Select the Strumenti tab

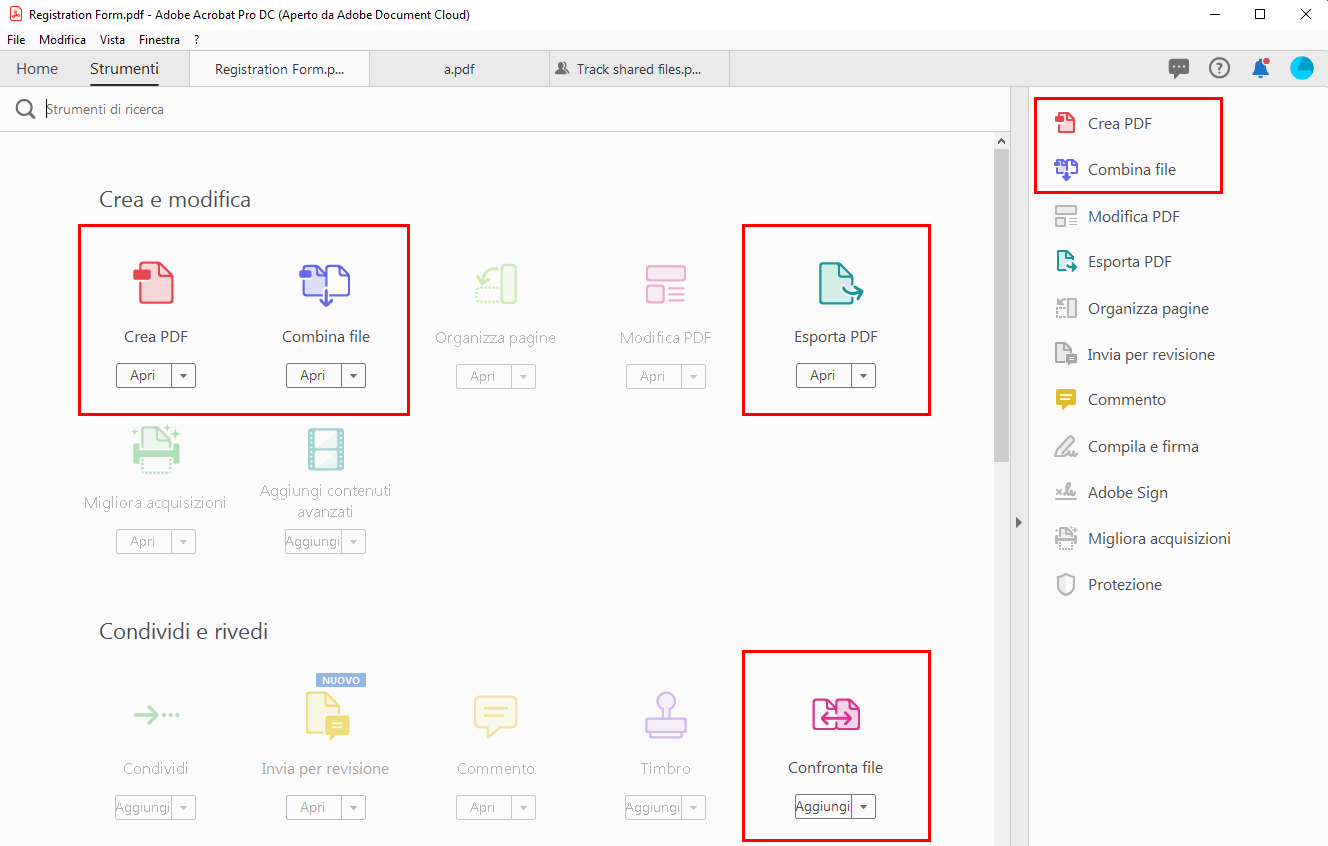tap(124, 69)
